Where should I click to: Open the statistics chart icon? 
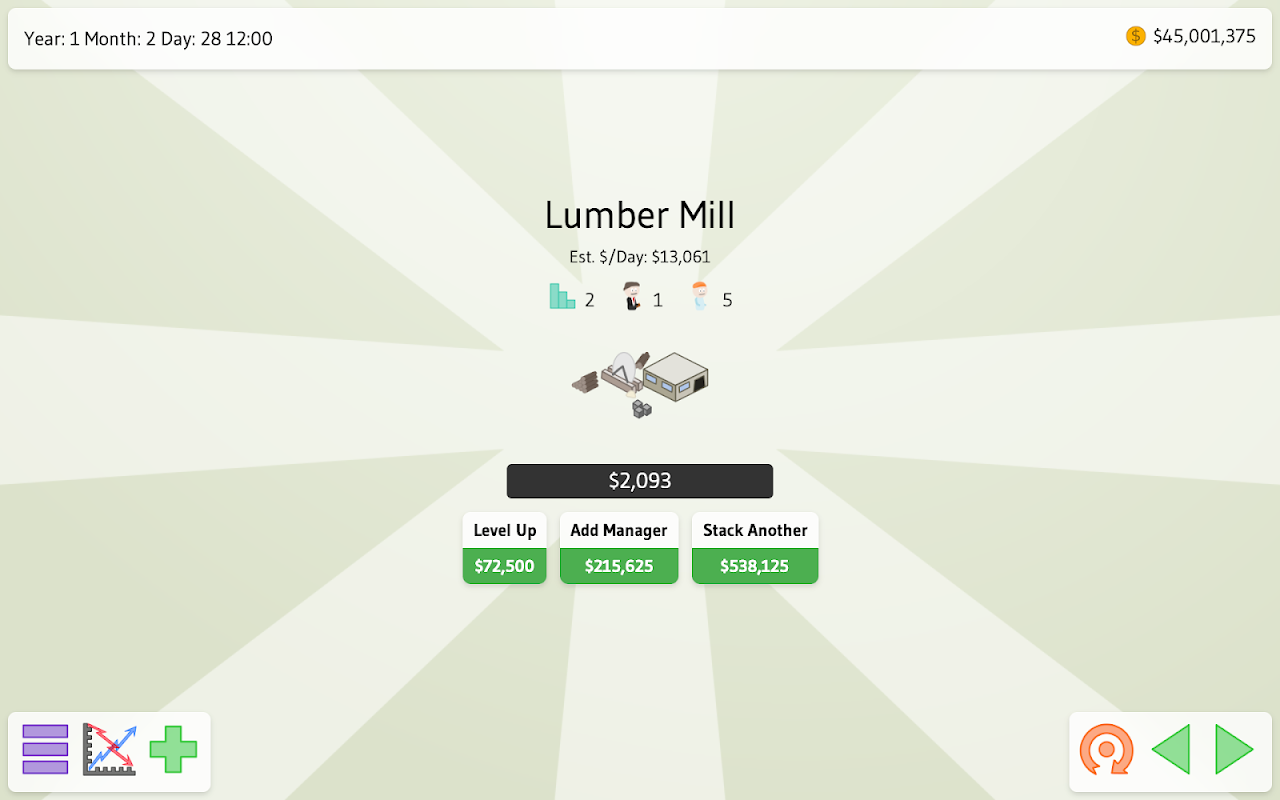109,750
